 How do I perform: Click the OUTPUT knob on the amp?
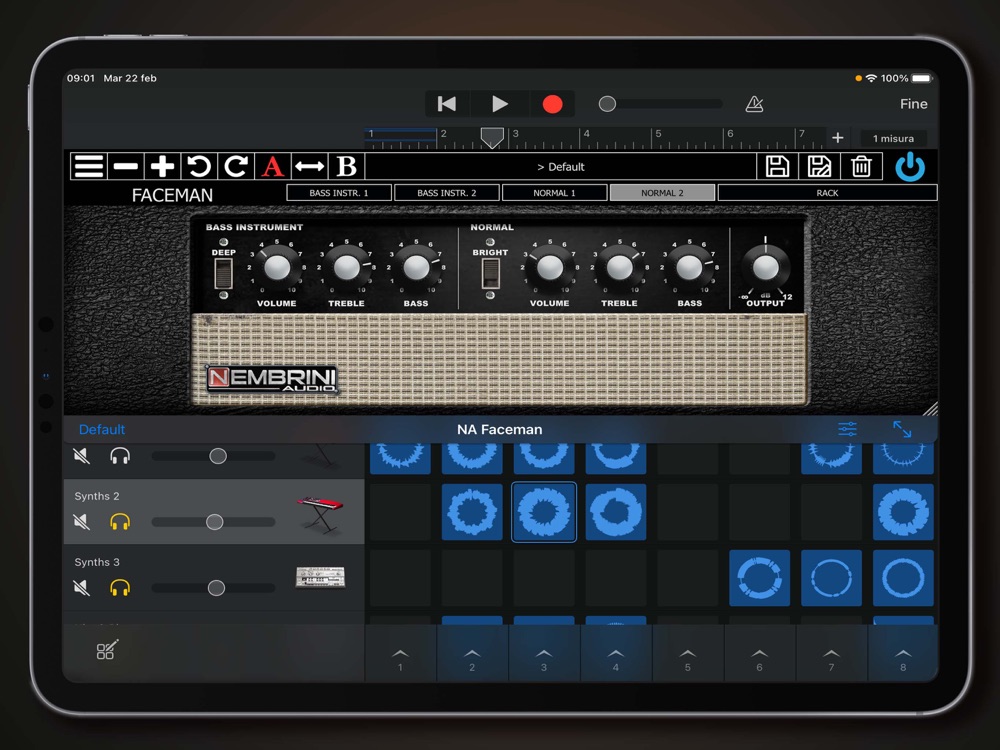click(x=765, y=268)
